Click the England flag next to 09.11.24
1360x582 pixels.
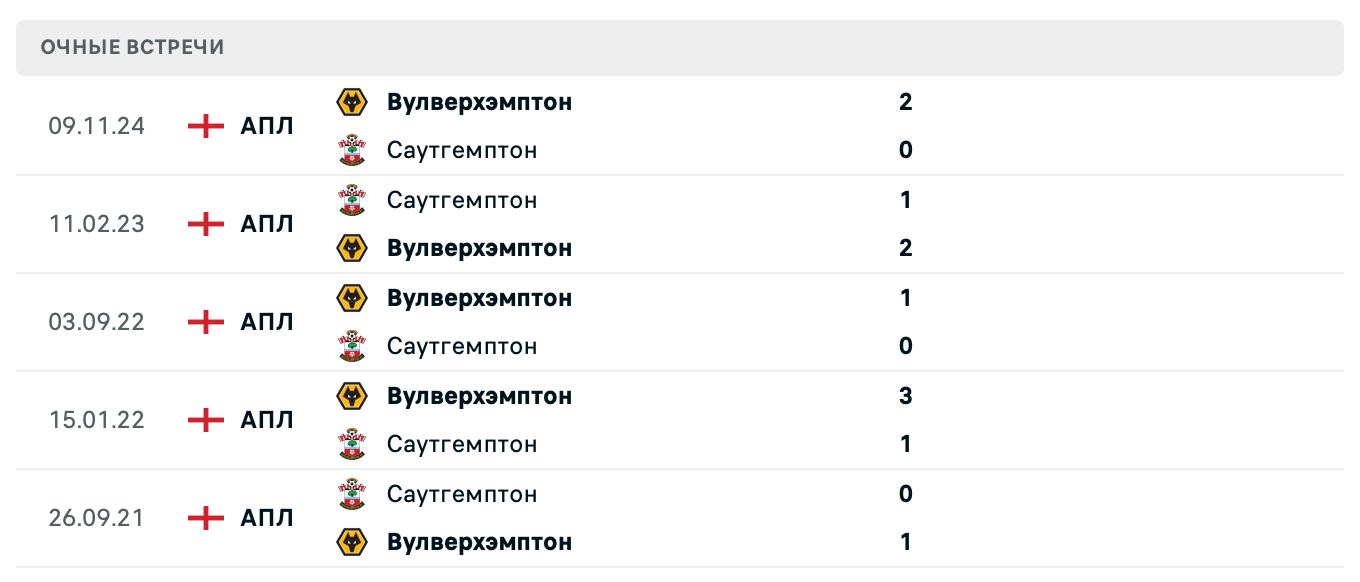click(204, 126)
